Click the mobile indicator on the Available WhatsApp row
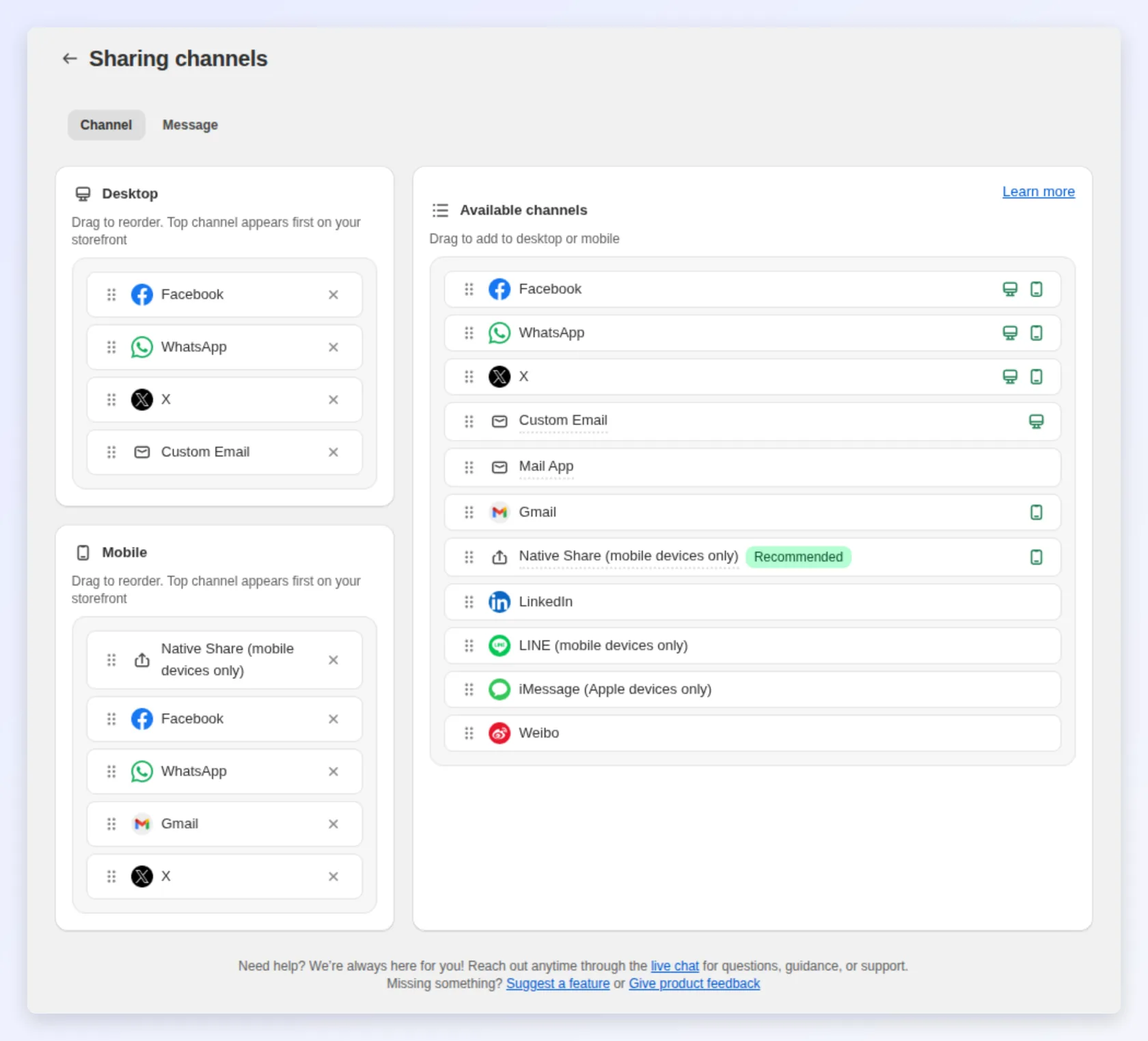Screen dimensions: 1148x1041 tap(1037, 333)
